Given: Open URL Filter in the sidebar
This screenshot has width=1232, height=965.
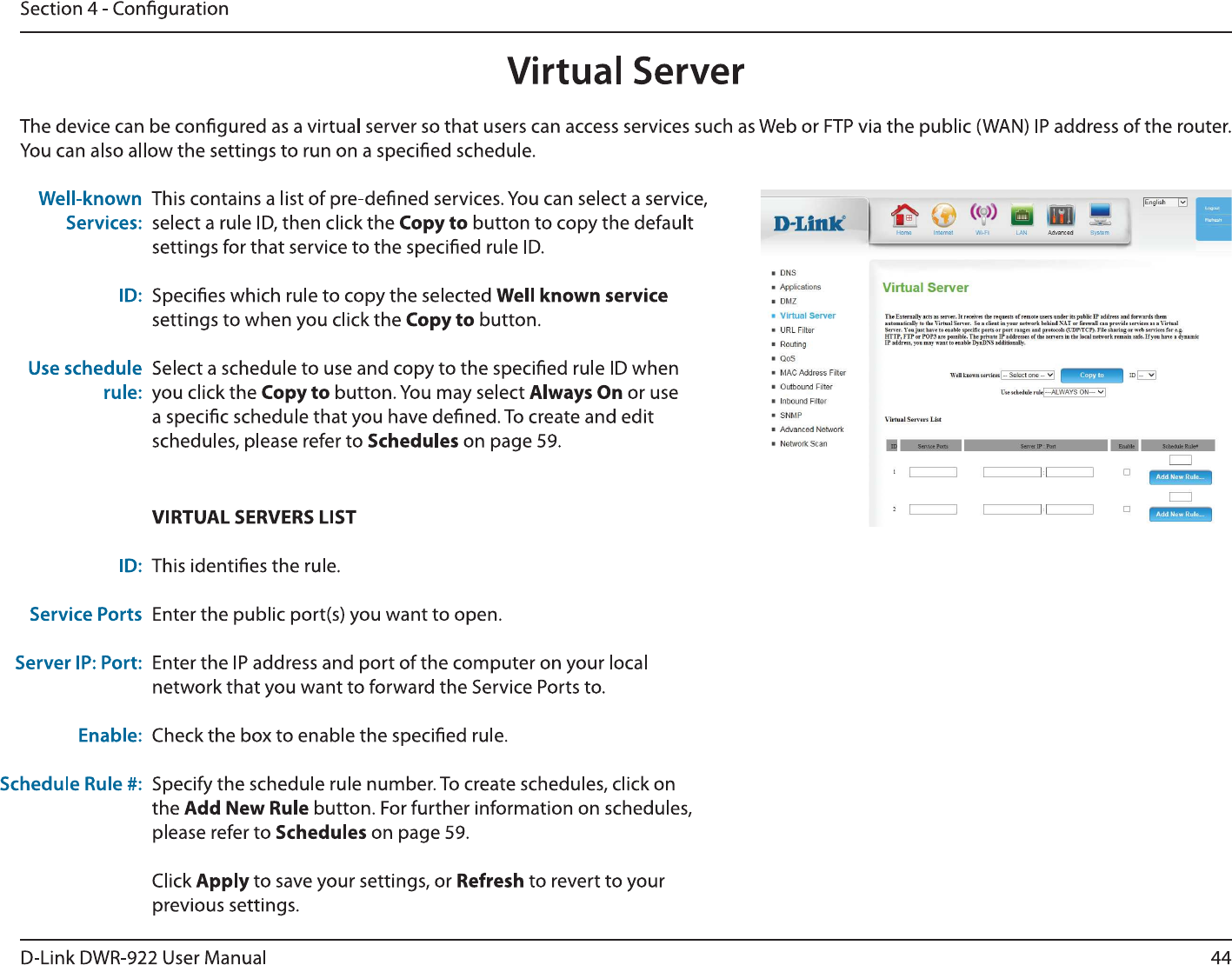Looking at the screenshot, I should click(797, 330).
